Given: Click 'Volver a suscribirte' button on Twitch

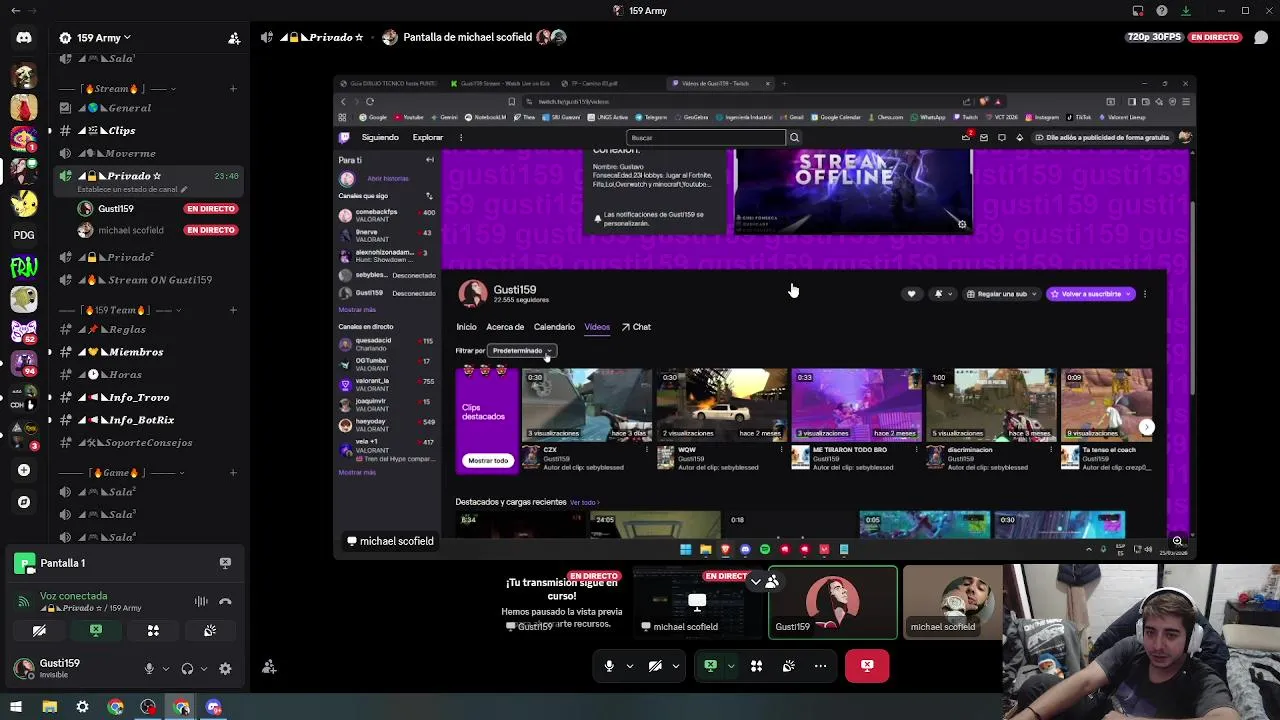Looking at the screenshot, I should pyautogui.click(x=1090, y=294).
